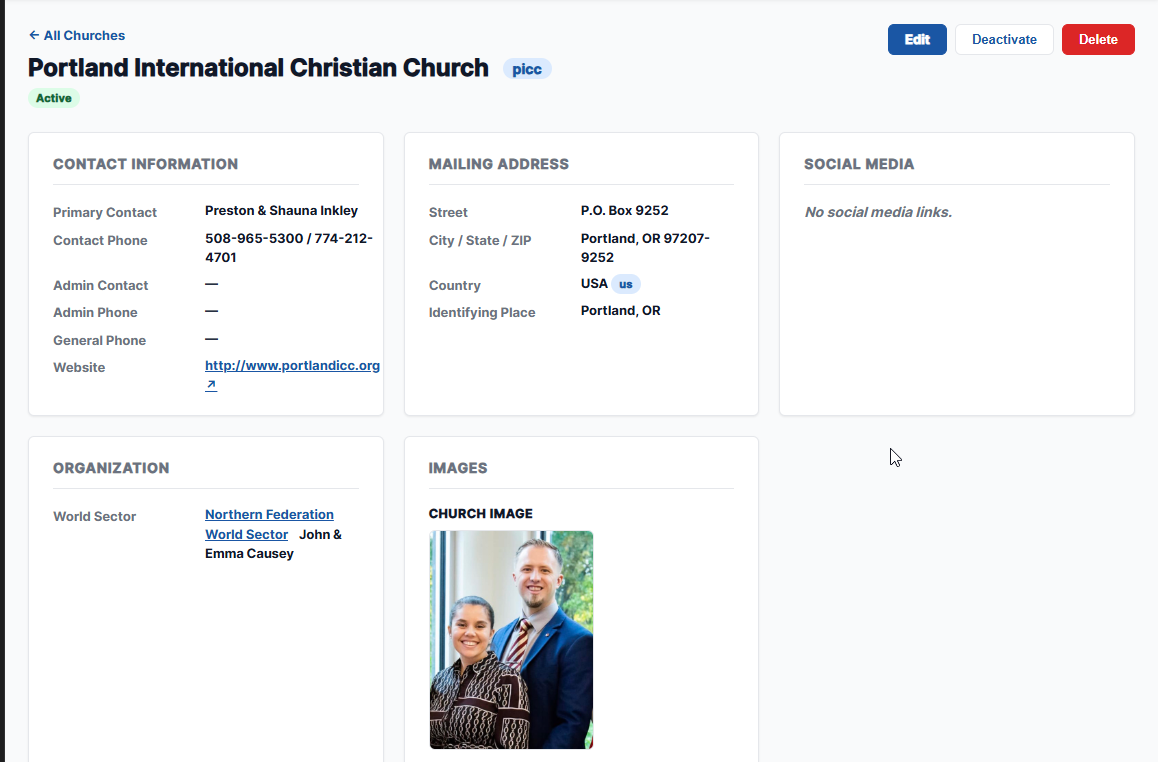Click the Deactivate button

click(1004, 39)
